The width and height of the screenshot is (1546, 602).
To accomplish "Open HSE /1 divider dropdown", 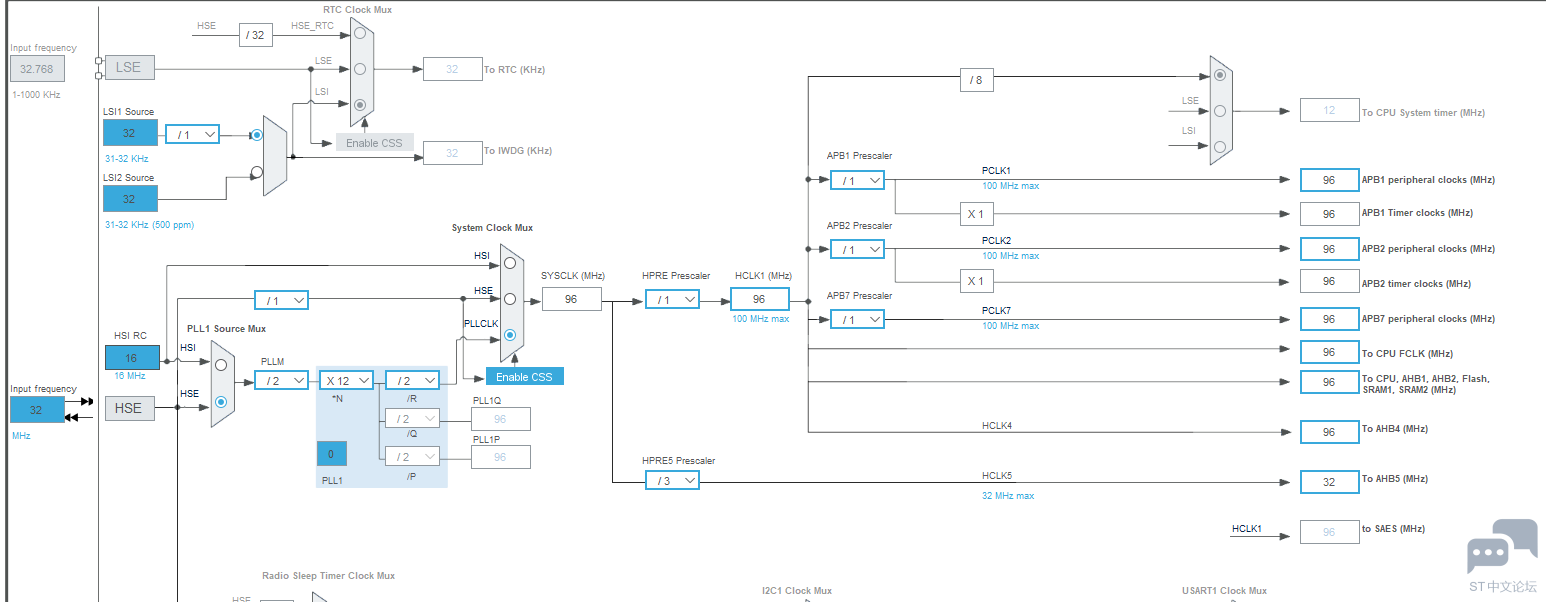I will [x=281, y=300].
